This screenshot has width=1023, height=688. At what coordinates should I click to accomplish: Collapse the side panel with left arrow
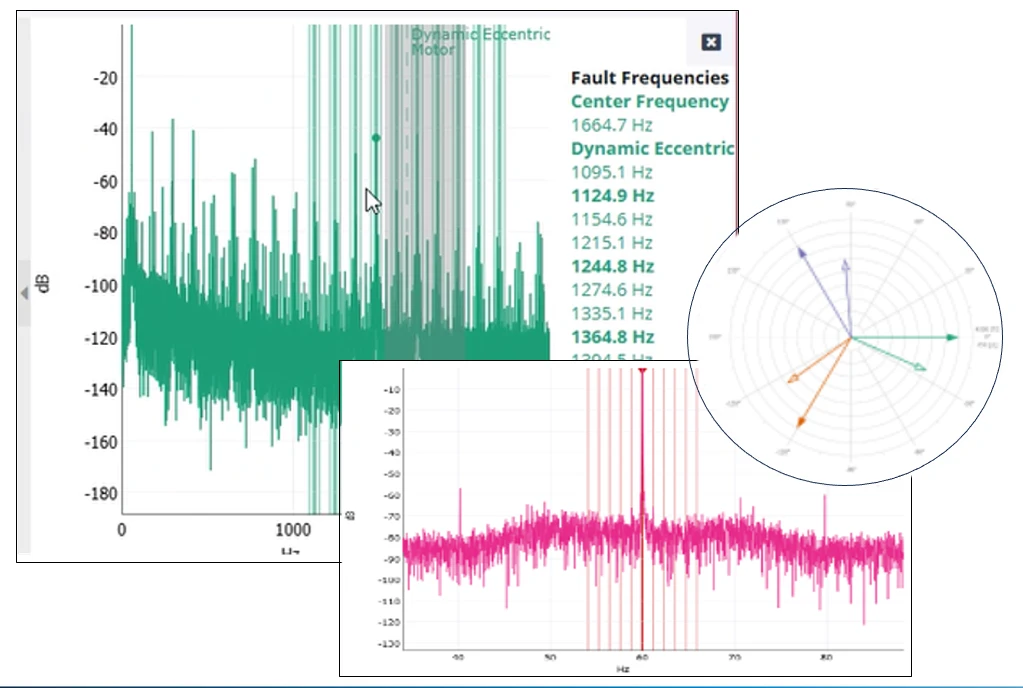pyautogui.click(x=24, y=292)
